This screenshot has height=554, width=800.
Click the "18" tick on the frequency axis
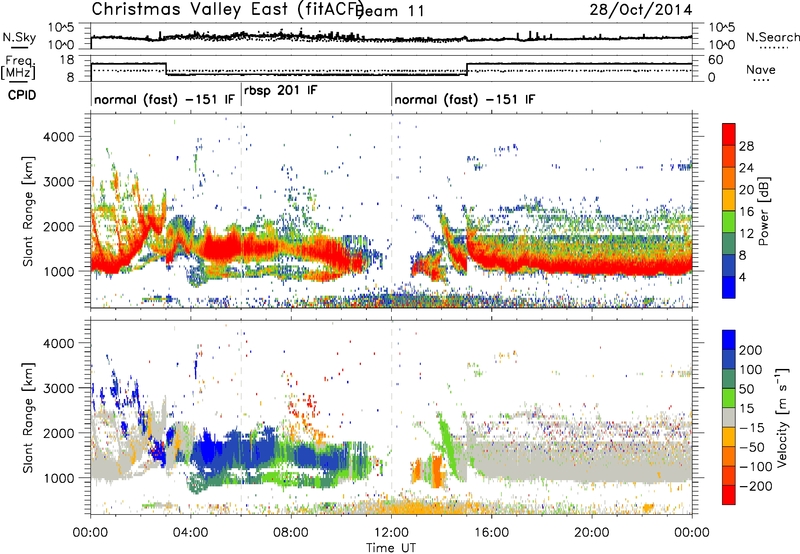pos(66,60)
